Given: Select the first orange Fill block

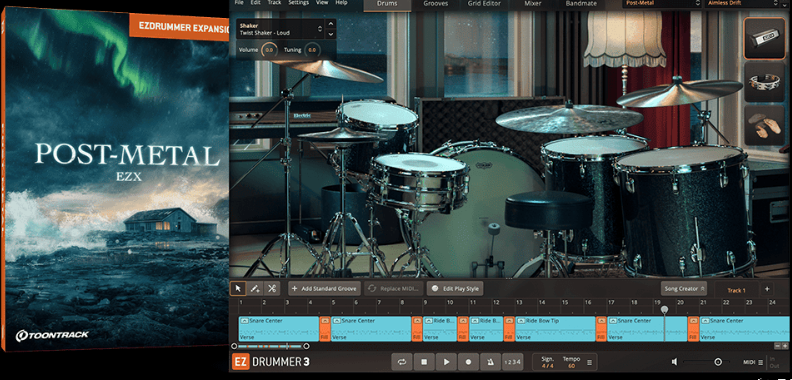Looking at the screenshot, I should (x=324, y=328).
